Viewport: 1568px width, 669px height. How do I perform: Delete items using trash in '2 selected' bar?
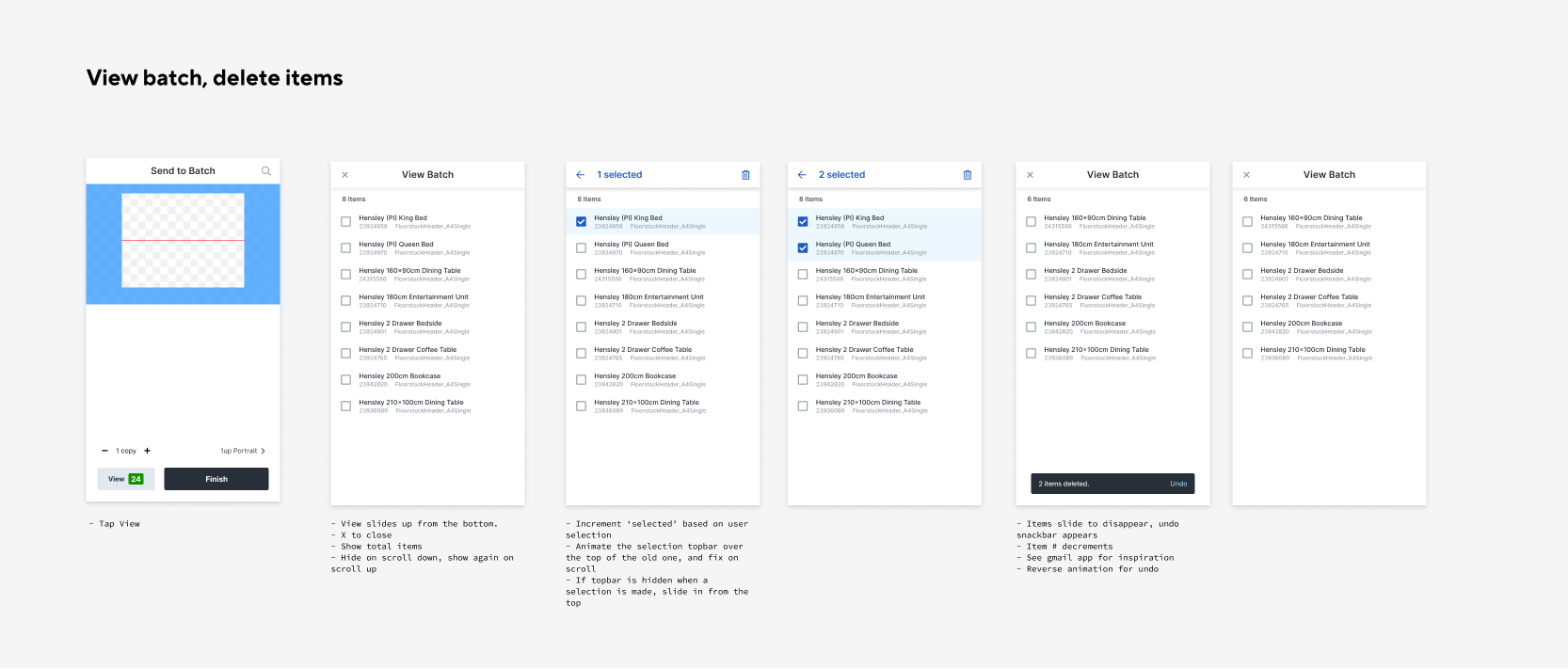click(x=967, y=175)
